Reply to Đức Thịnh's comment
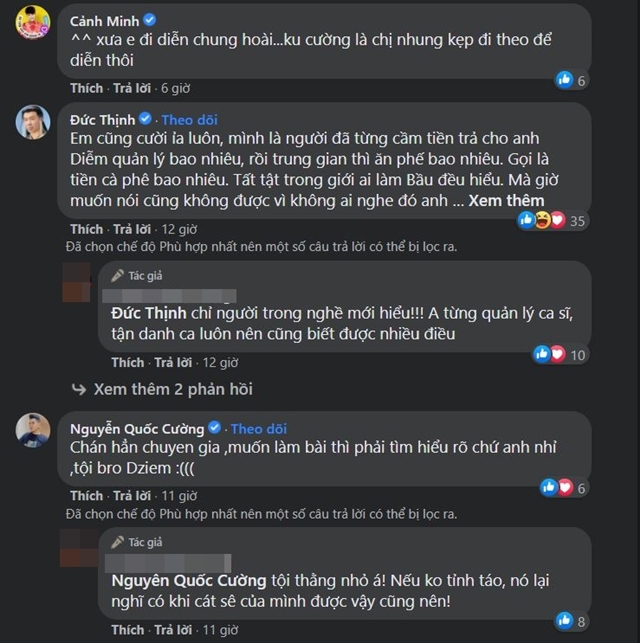640x643 pixels. click(132, 229)
